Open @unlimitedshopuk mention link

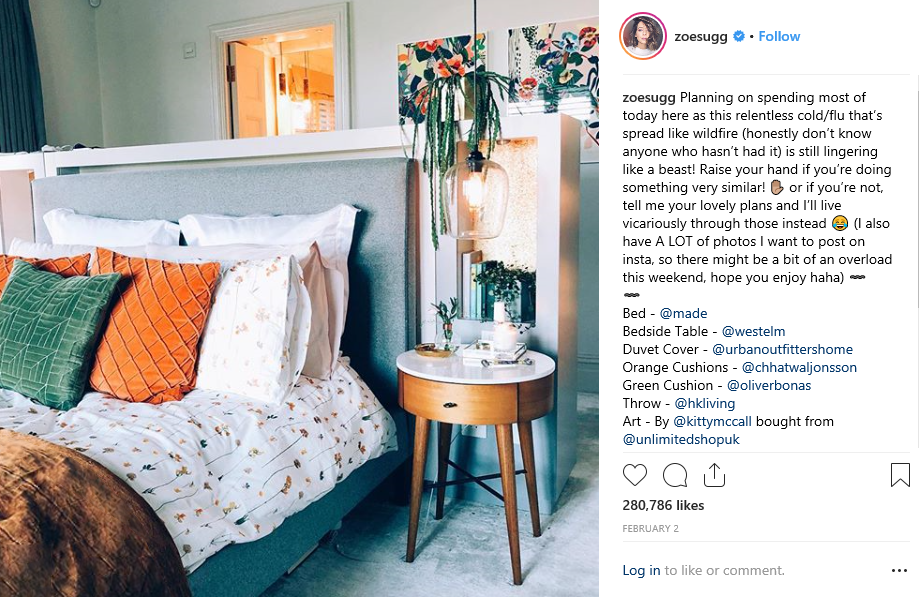point(681,440)
